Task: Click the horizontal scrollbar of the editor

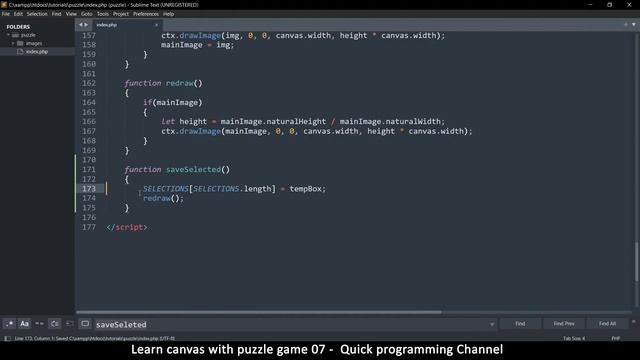Action: [259, 312]
